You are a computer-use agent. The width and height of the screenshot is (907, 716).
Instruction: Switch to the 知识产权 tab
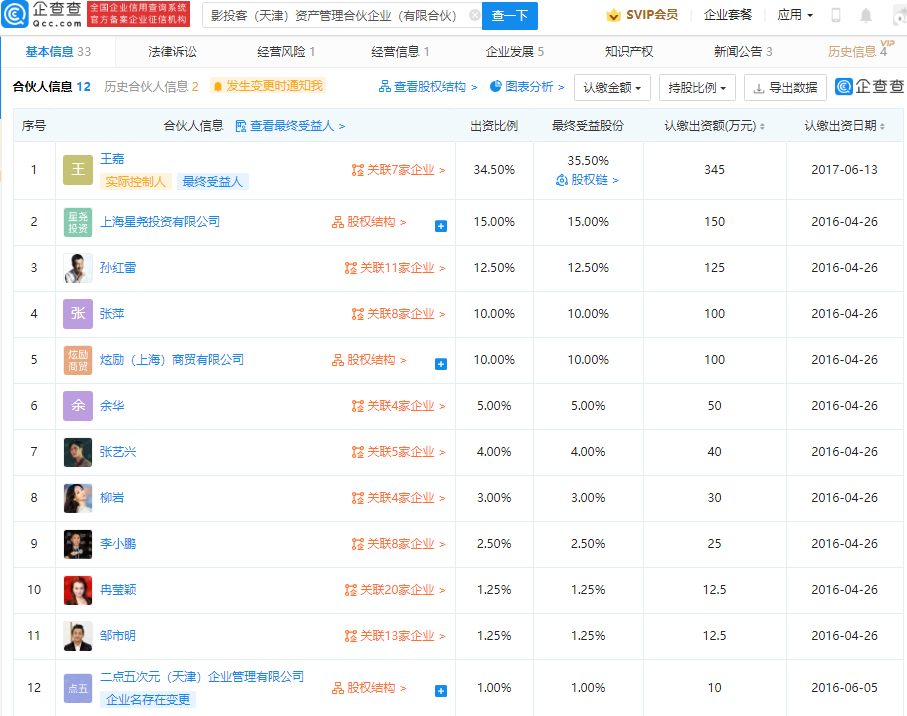point(629,51)
